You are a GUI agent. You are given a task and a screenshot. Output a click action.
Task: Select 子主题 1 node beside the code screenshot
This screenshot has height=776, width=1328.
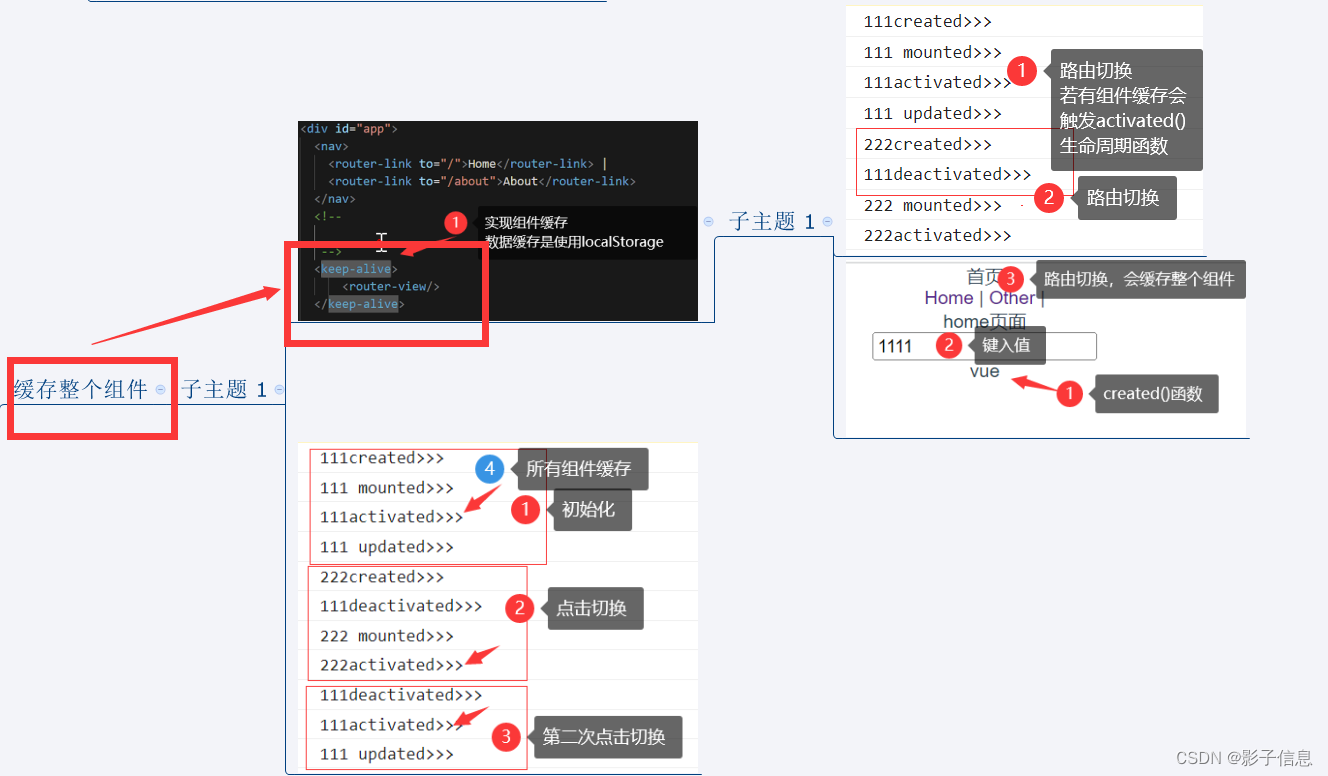(x=772, y=222)
